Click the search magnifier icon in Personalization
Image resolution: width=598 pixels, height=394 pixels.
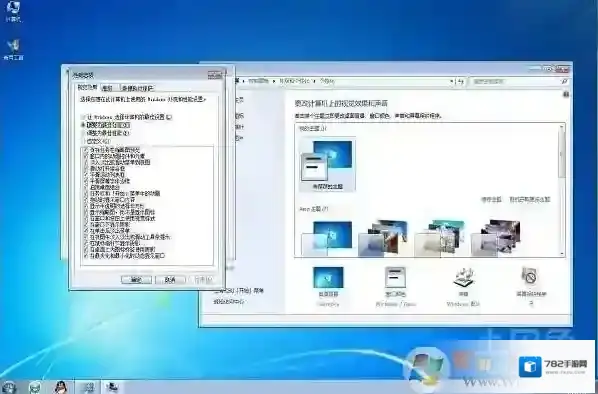tap(564, 81)
